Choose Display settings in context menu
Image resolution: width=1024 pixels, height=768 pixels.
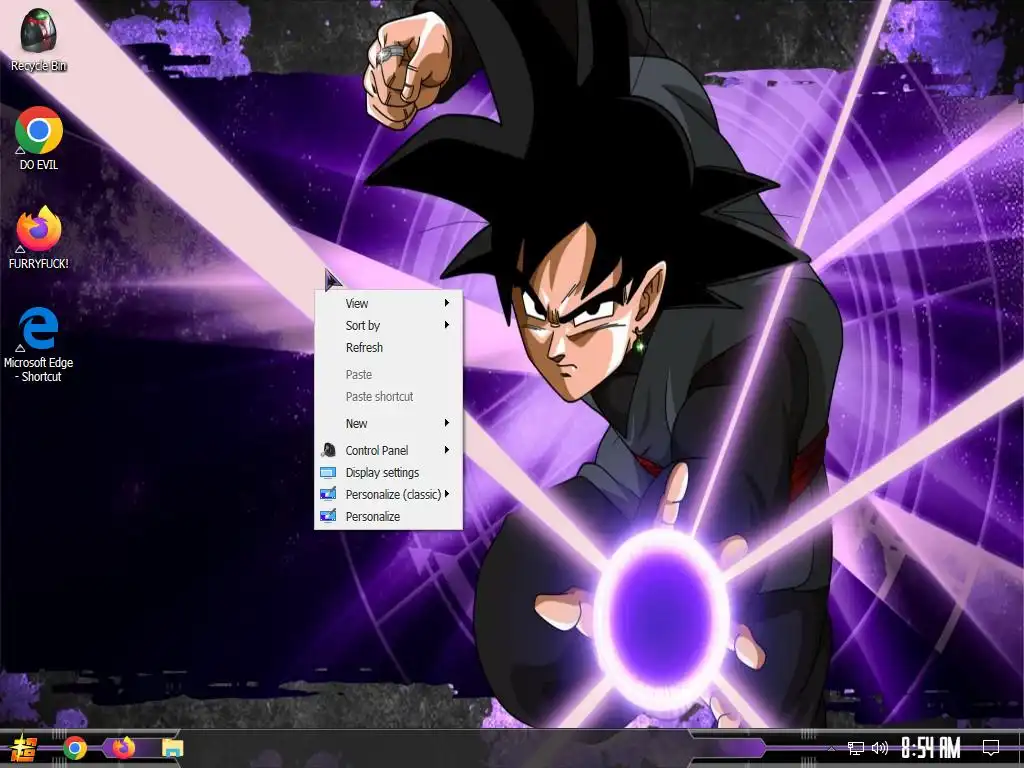point(389,472)
